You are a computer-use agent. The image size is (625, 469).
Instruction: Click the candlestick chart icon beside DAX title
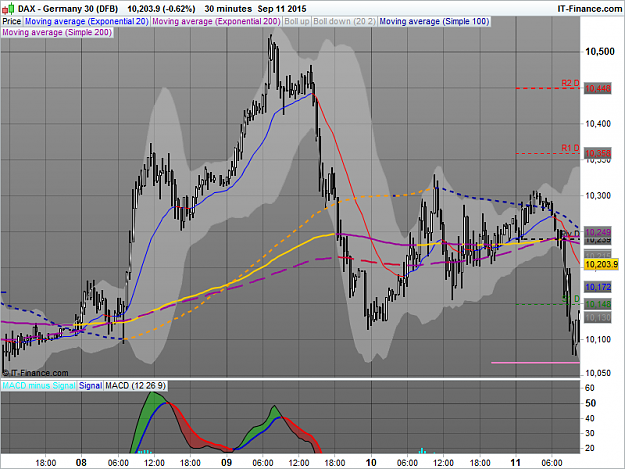(8, 8)
